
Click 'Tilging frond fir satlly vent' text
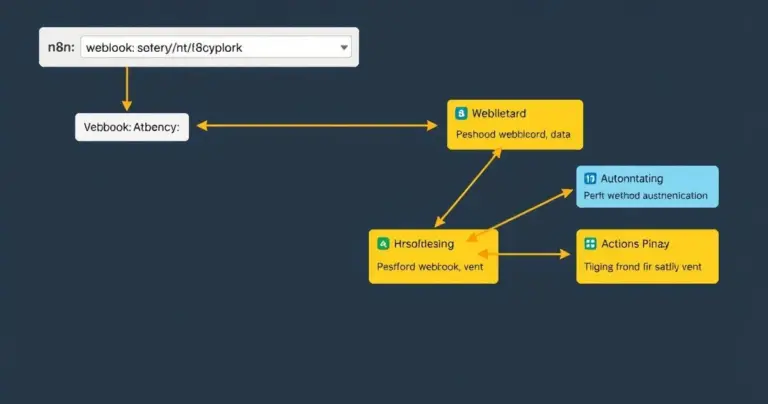click(642, 266)
